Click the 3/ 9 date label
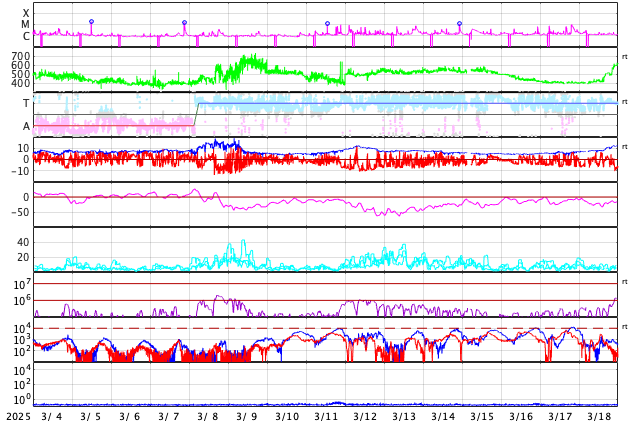Viewport: 634px width, 424px height. tap(247, 416)
